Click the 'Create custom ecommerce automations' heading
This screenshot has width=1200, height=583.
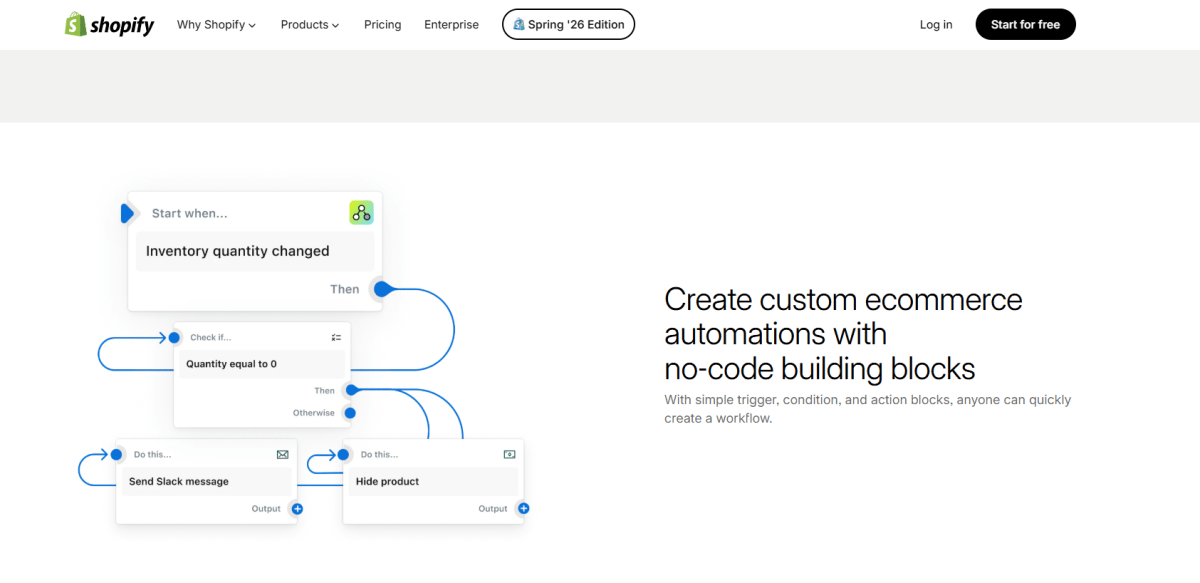pyautogui.click(x=843, y=334)
